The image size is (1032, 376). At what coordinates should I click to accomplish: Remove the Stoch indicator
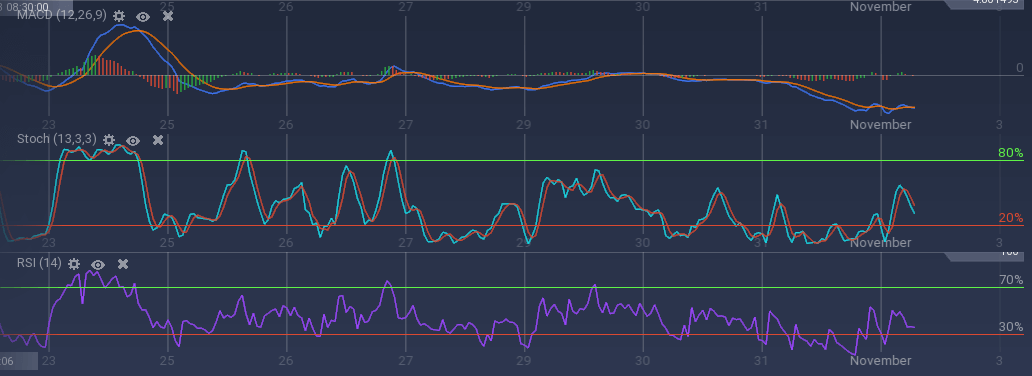pos(158,140)
